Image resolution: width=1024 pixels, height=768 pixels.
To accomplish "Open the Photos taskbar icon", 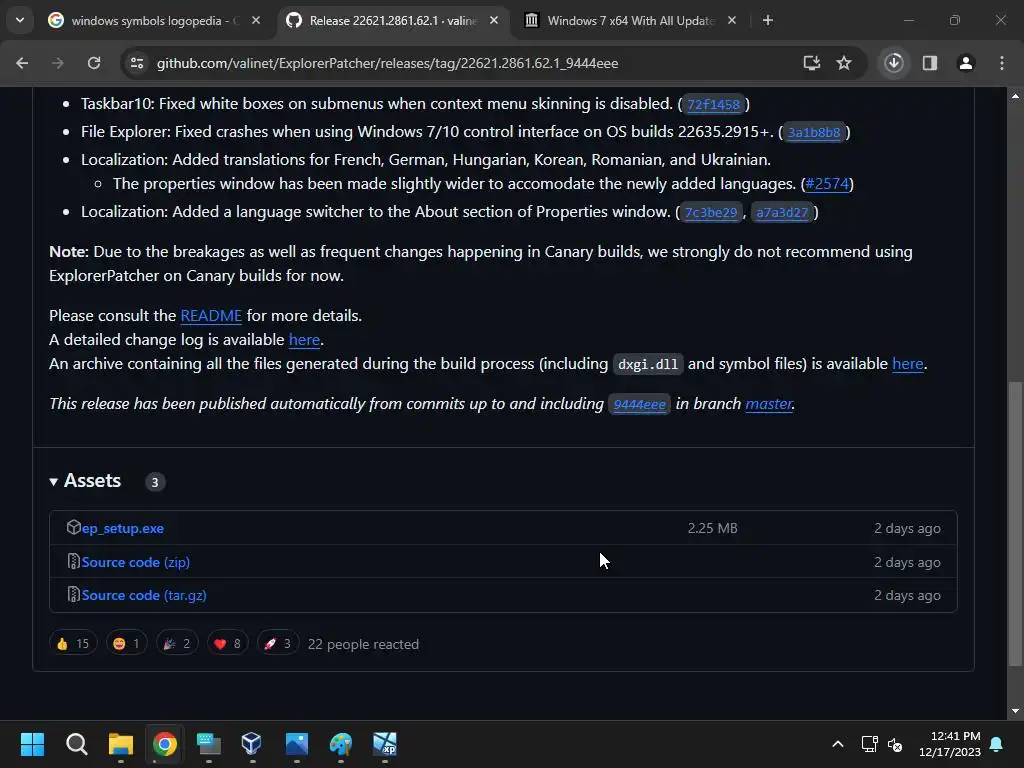I will (x=296, y=744).
